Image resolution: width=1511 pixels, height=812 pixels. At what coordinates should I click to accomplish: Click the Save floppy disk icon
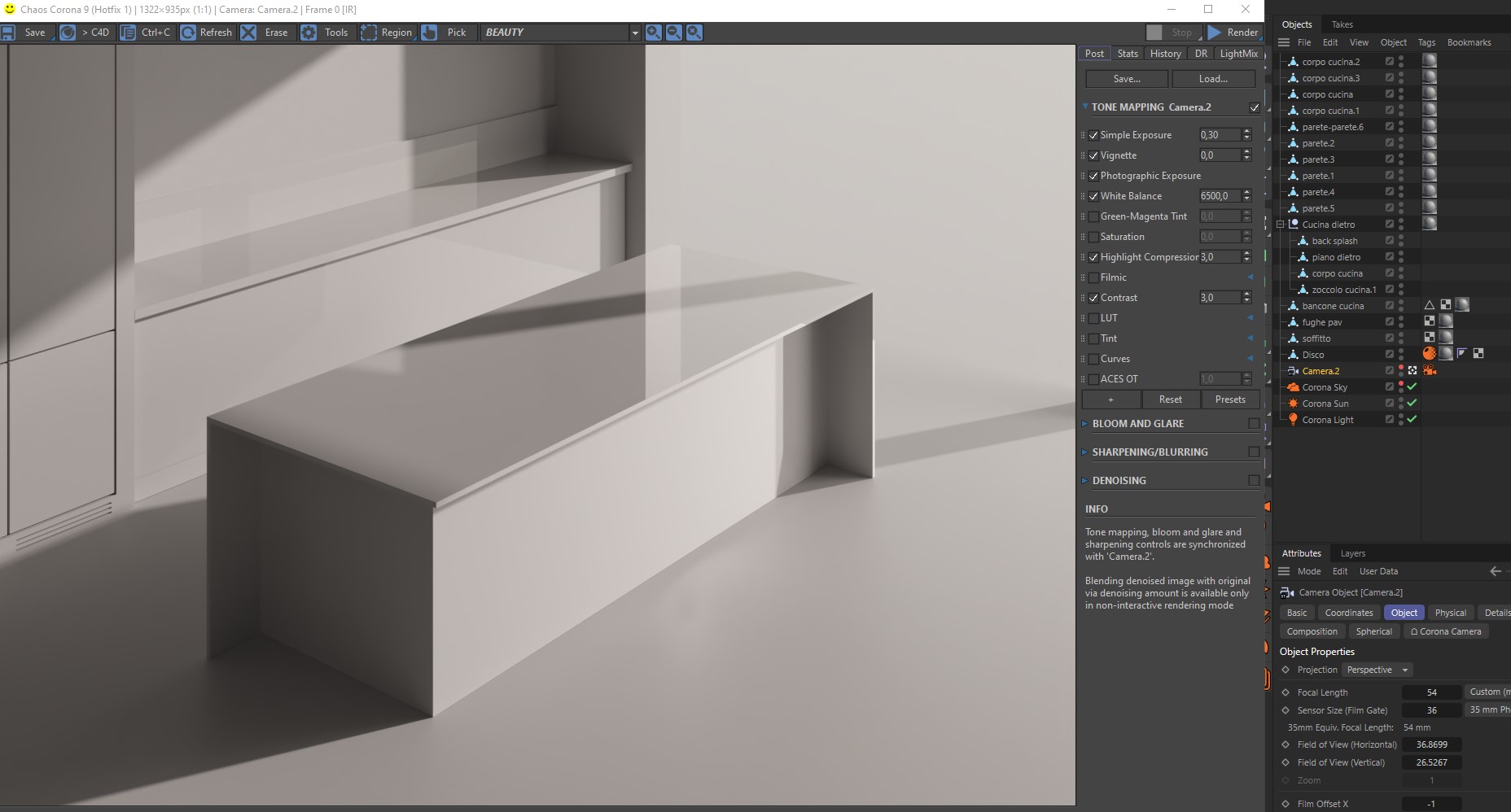pyautogui.click(x=8, y=33)
